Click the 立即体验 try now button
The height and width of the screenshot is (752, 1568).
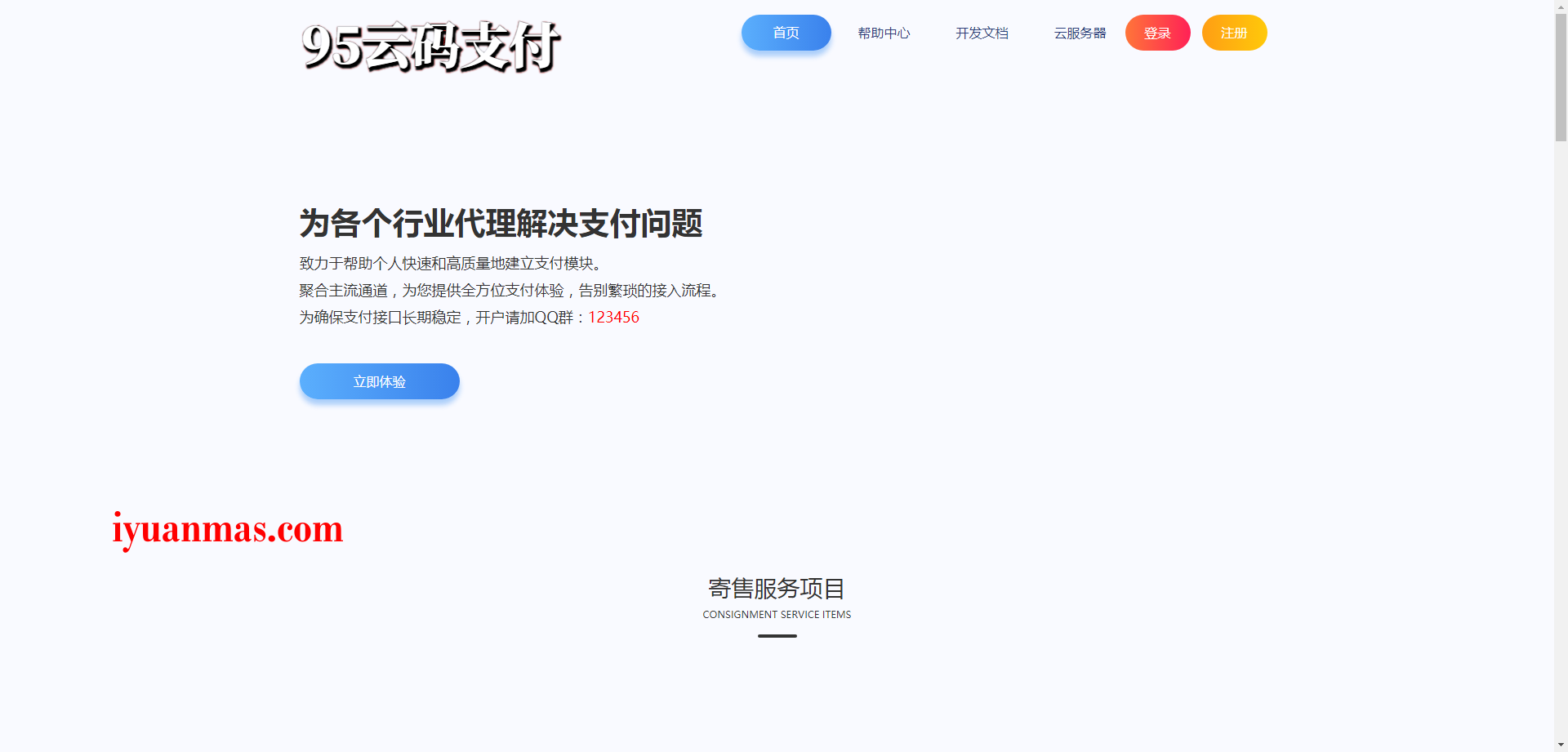tap(380, 381)
